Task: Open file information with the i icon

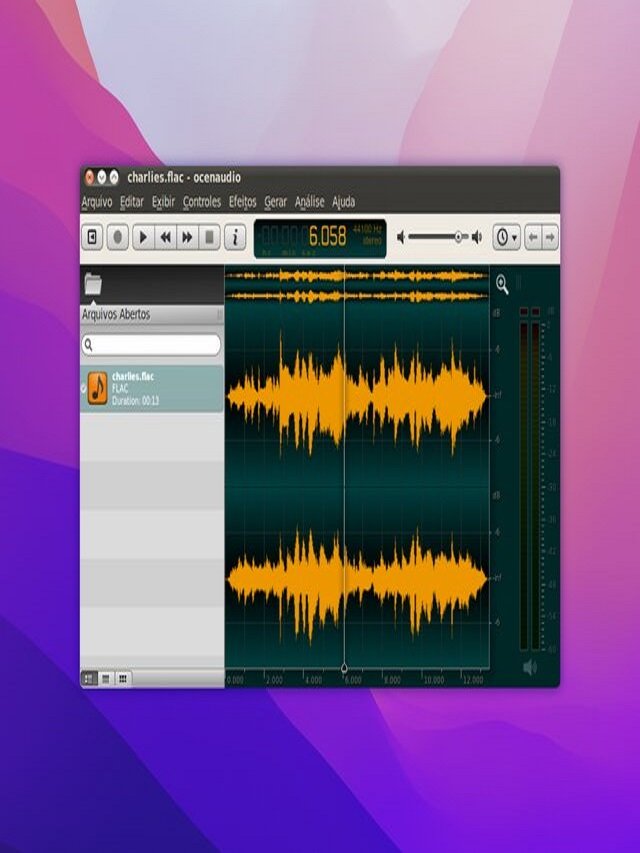Action: (235, 237)
